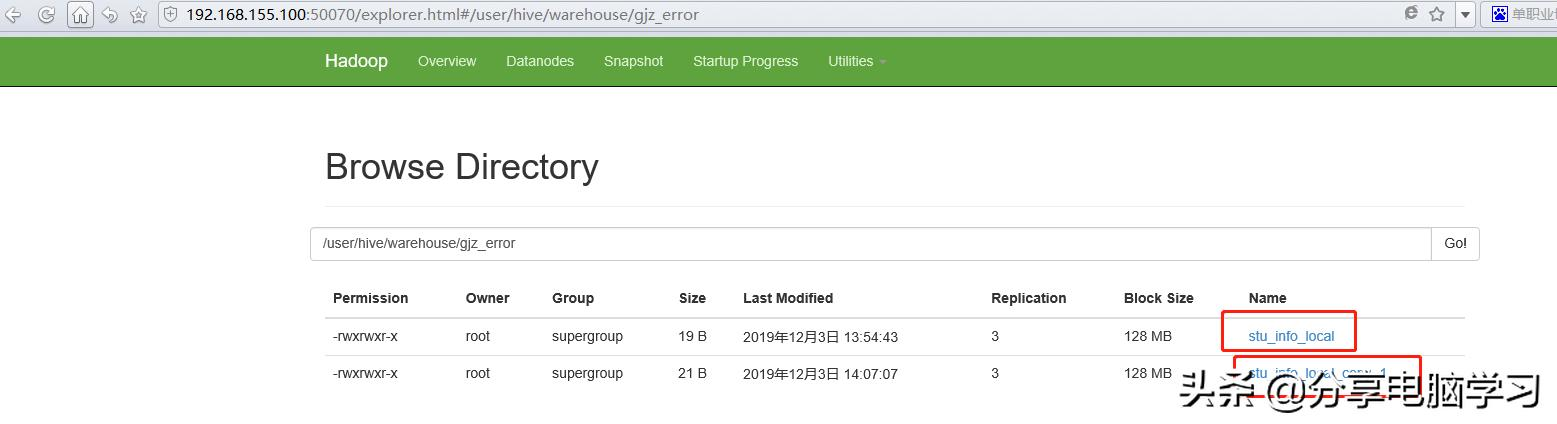Switch to IE compatibility mode icon
This screenshot has width=1557, height=424.
(1411, 14)
